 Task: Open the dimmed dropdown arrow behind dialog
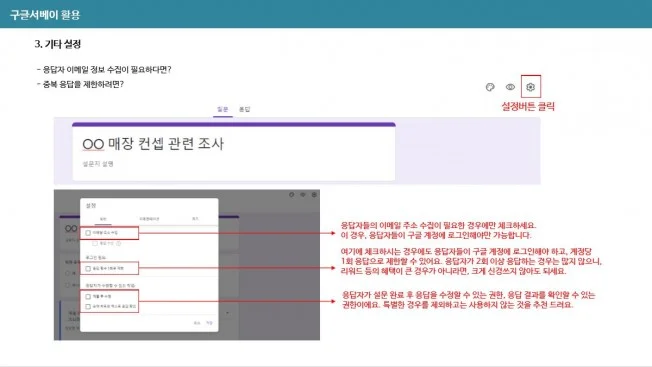tap(227, 313)
